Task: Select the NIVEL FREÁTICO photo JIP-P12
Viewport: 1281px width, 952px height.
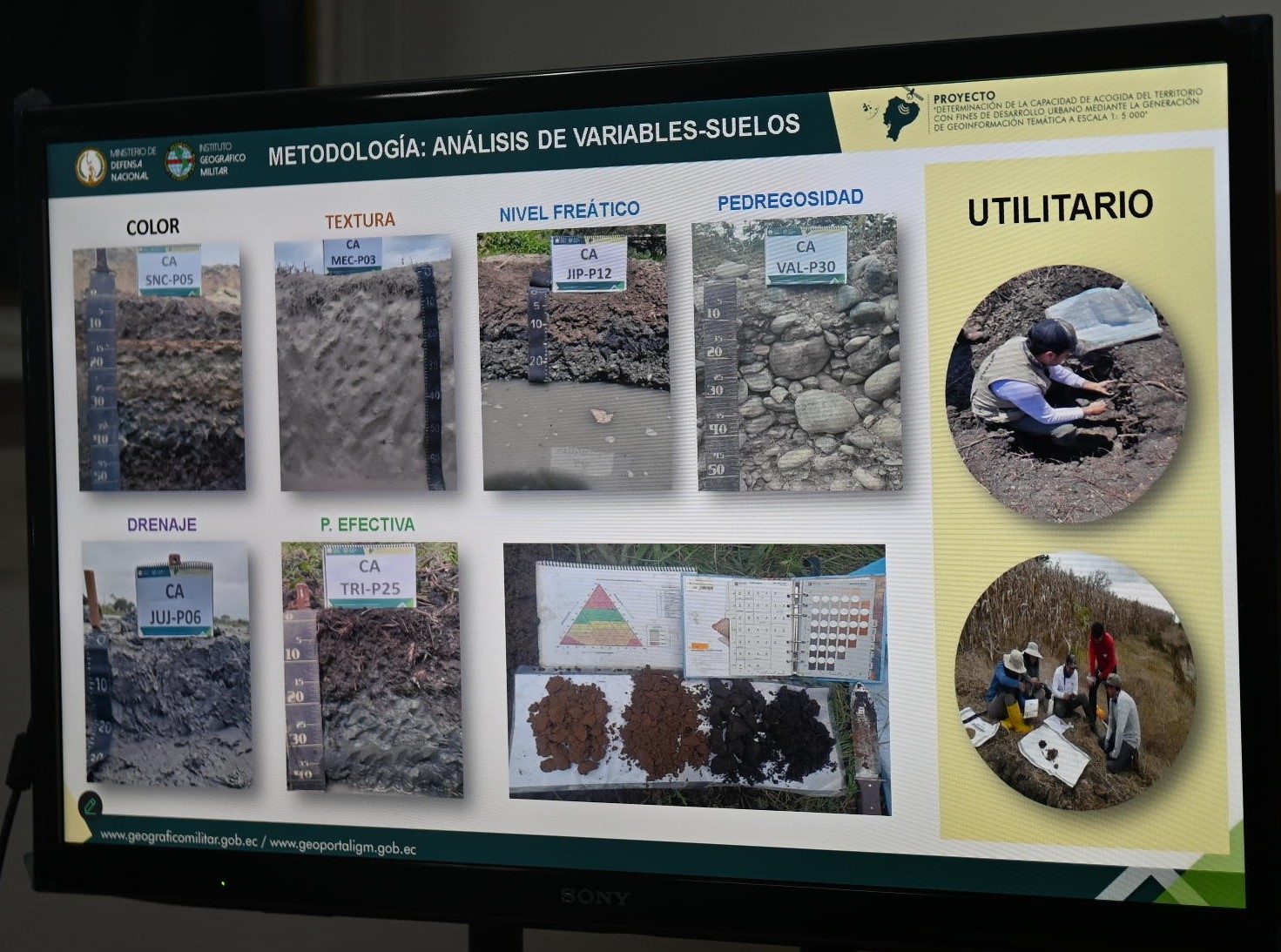Action: pos(576,359)
